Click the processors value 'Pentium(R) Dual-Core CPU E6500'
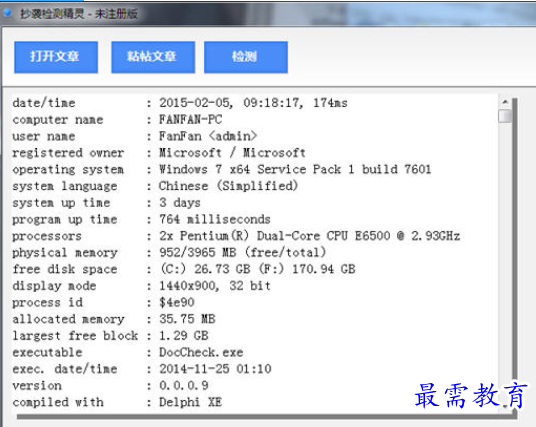The height and width of the screenshot is (427, 536). pos(285,236)
